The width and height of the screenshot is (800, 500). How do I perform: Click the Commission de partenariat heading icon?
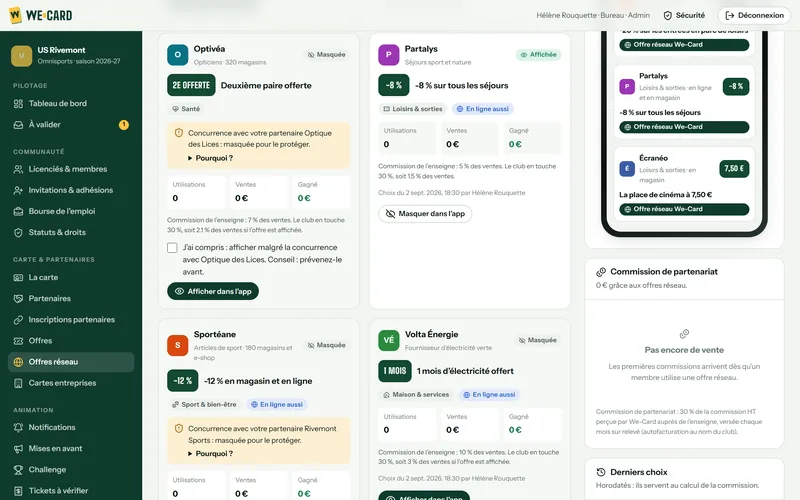pyautogui.click(x=601, y=272)
